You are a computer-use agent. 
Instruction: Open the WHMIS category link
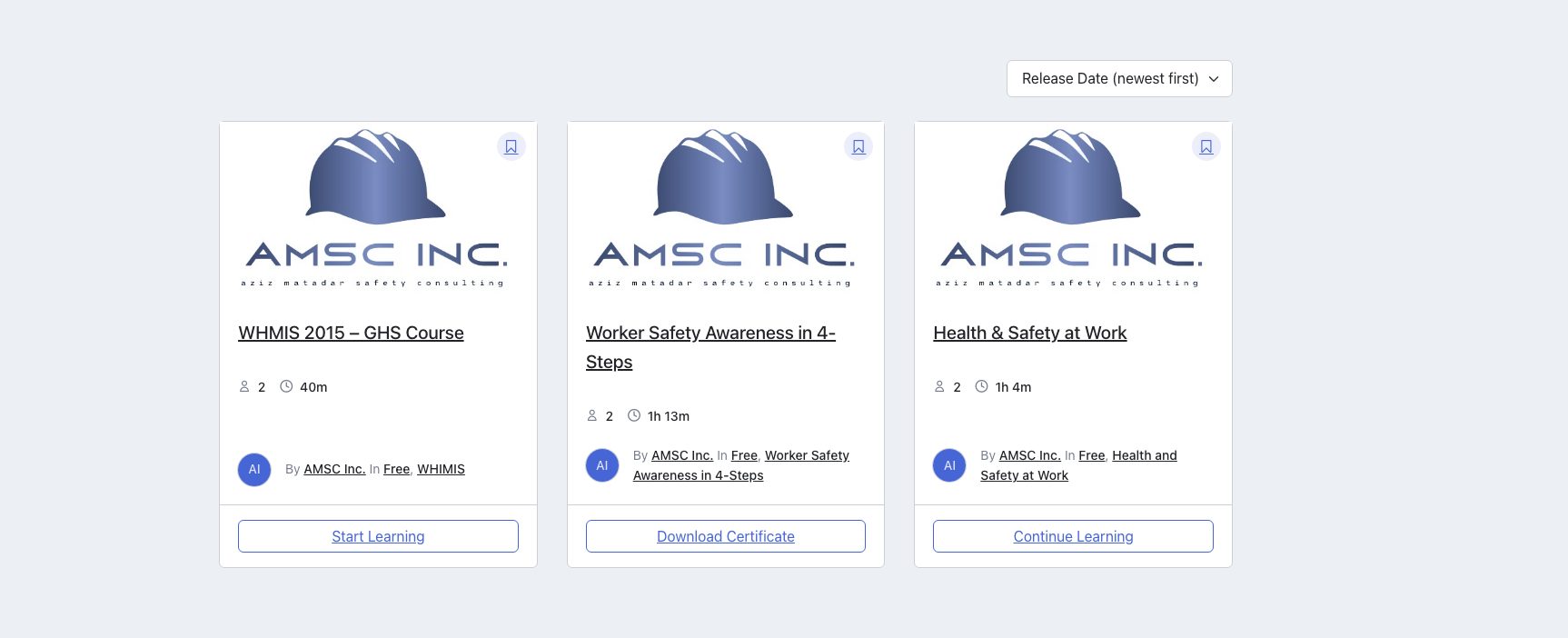(x=441, y=469)
